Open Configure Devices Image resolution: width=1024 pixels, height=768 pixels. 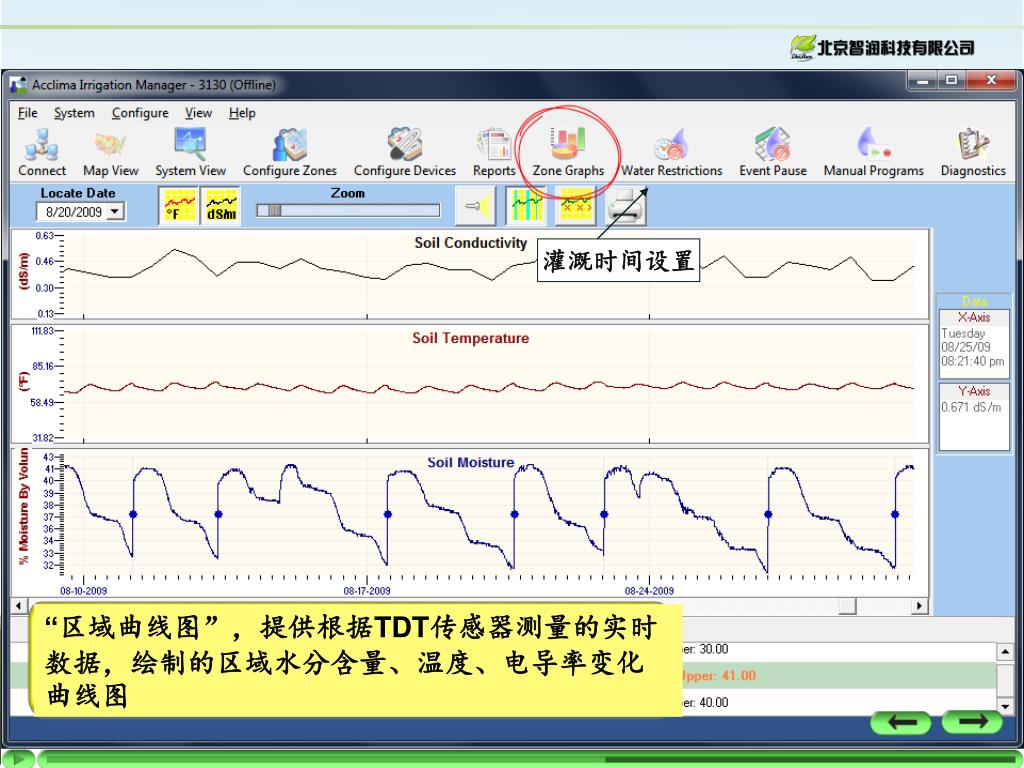pos(404,153)
